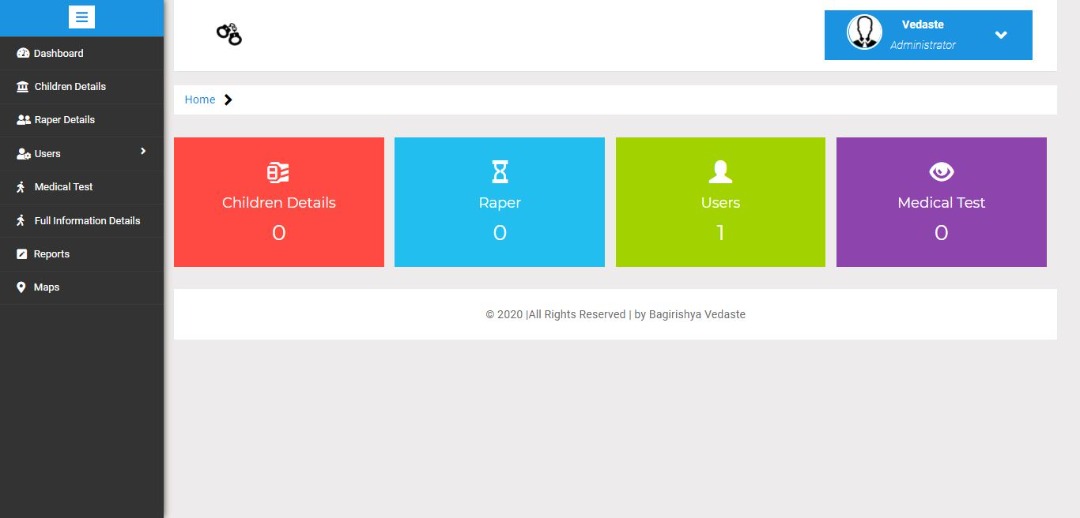Expand the Users submenu chevron in the sidebar
The width and height of the screenshot is (1080, 518).
[143, 151]
